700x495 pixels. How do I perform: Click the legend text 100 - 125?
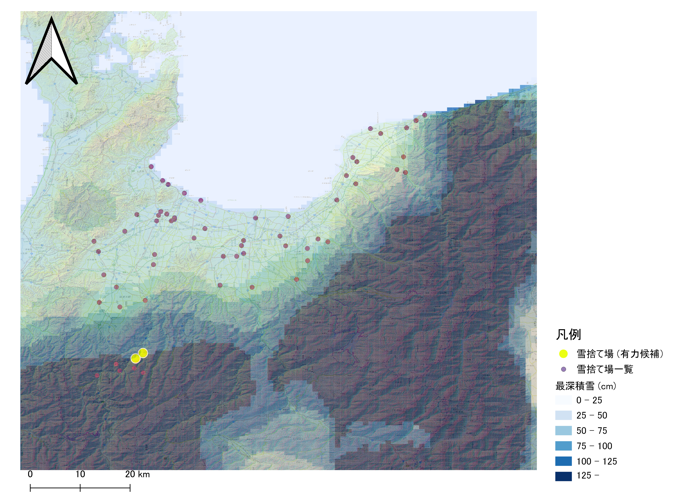(596, 461)
